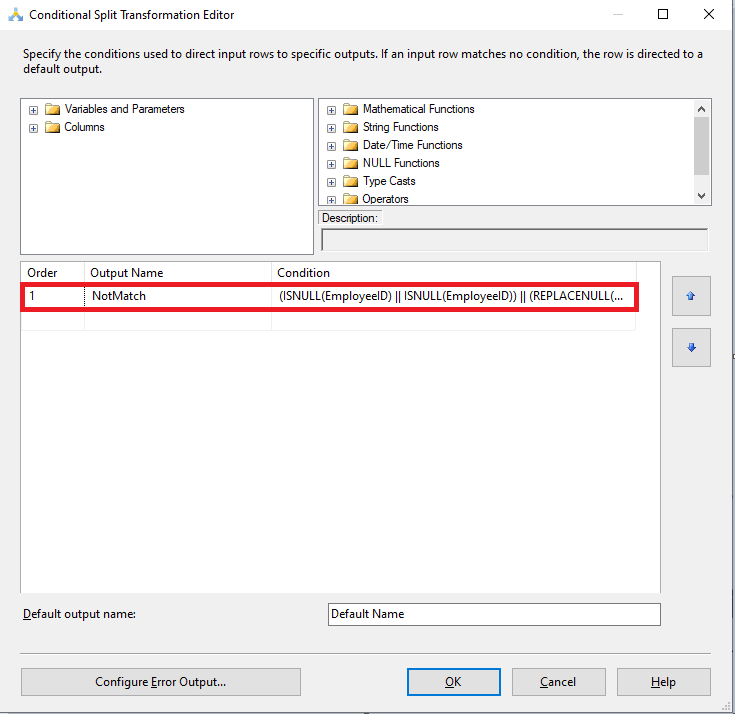Close the Conditional Split editor window

click(x=709, y=15)
